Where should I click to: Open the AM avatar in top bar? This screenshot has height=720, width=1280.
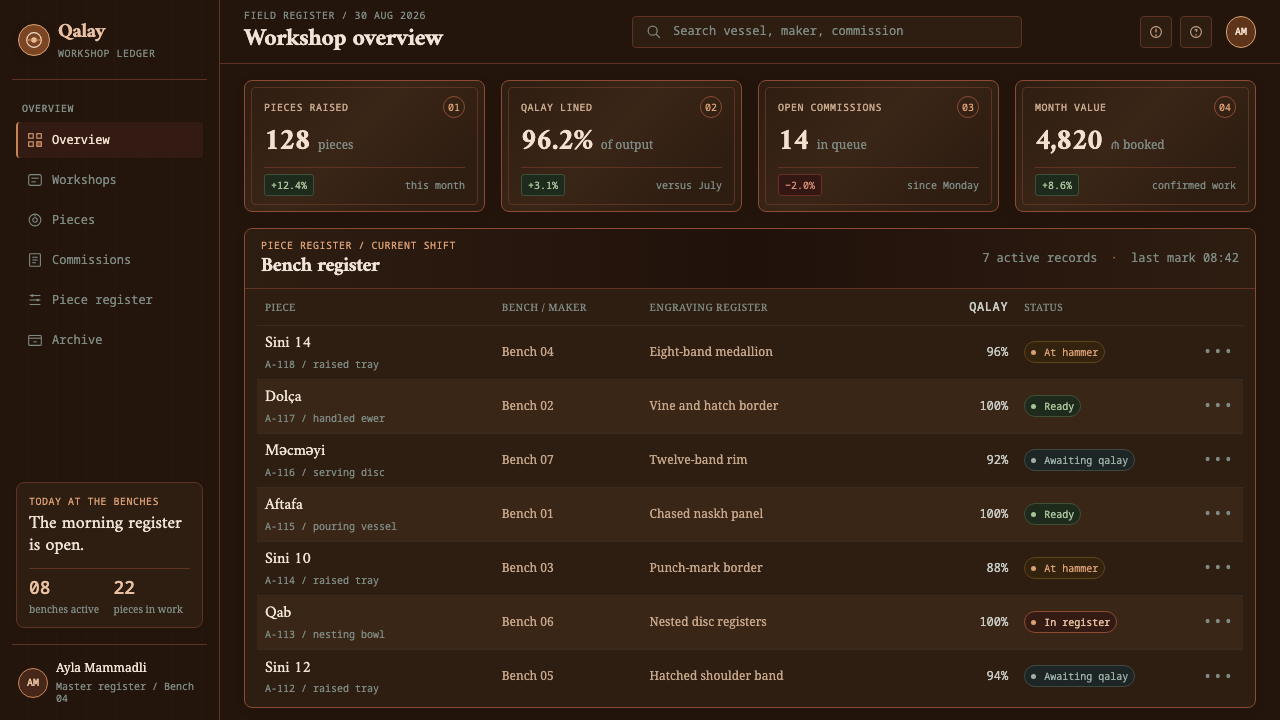click(x=1241, y=32)
